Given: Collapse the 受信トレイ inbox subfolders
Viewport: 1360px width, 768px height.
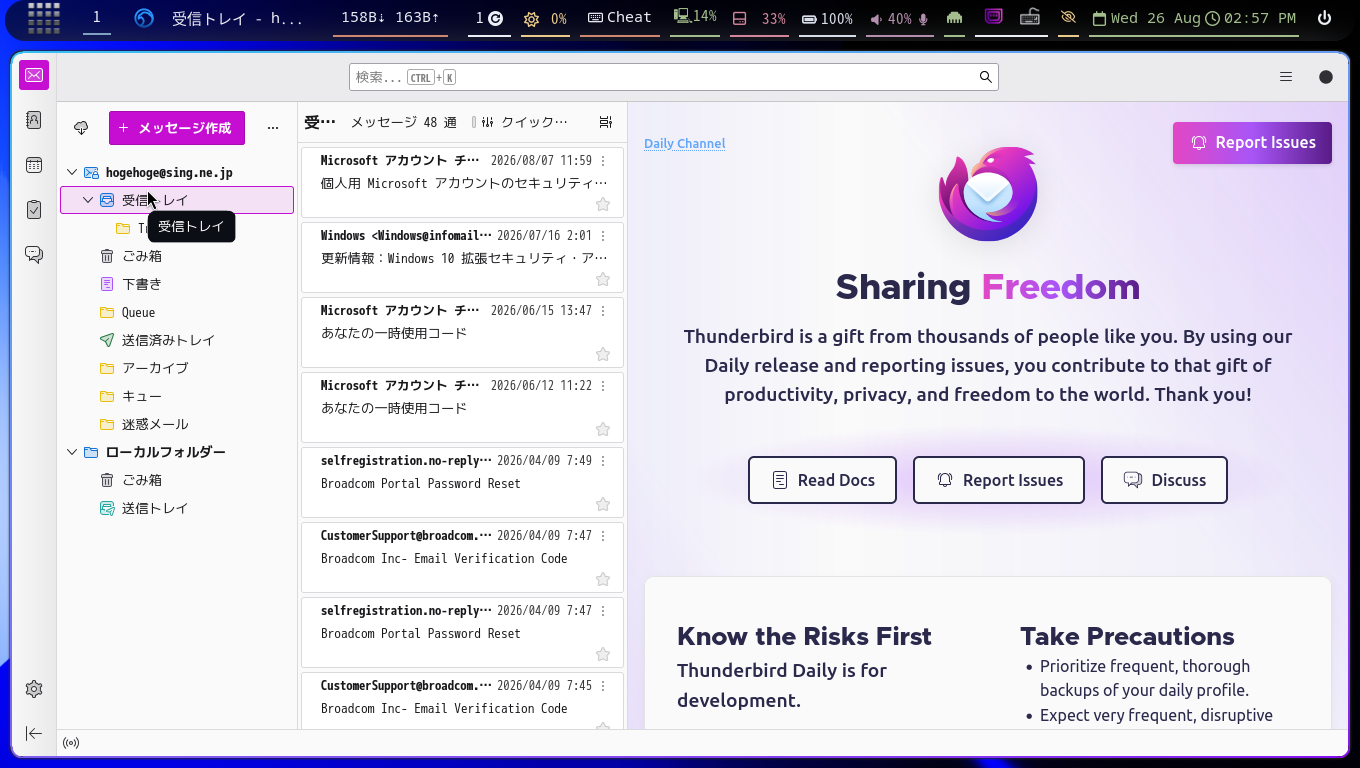Looking at the screenshot, I should click(x=88, y=200).
